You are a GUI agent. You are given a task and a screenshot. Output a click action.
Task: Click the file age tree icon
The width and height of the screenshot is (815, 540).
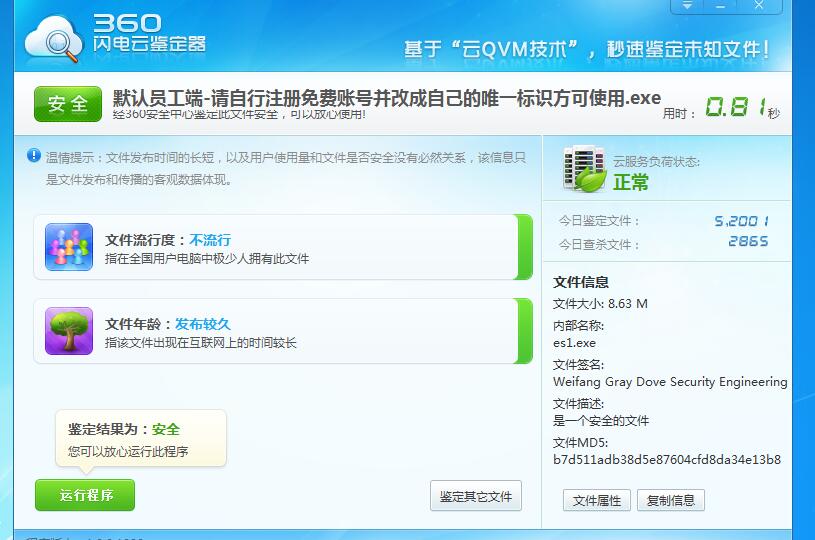coord(69,331)
